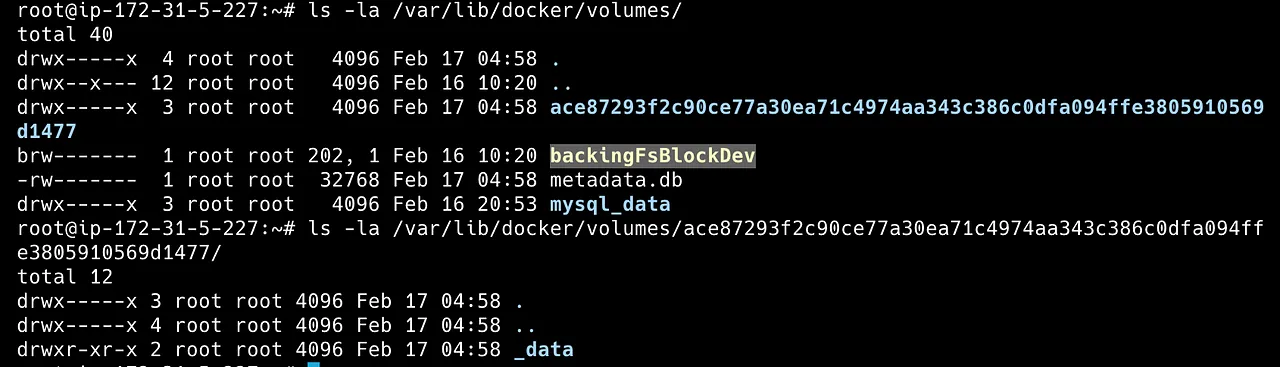Click the 'total 12' output line

(65, 277)
